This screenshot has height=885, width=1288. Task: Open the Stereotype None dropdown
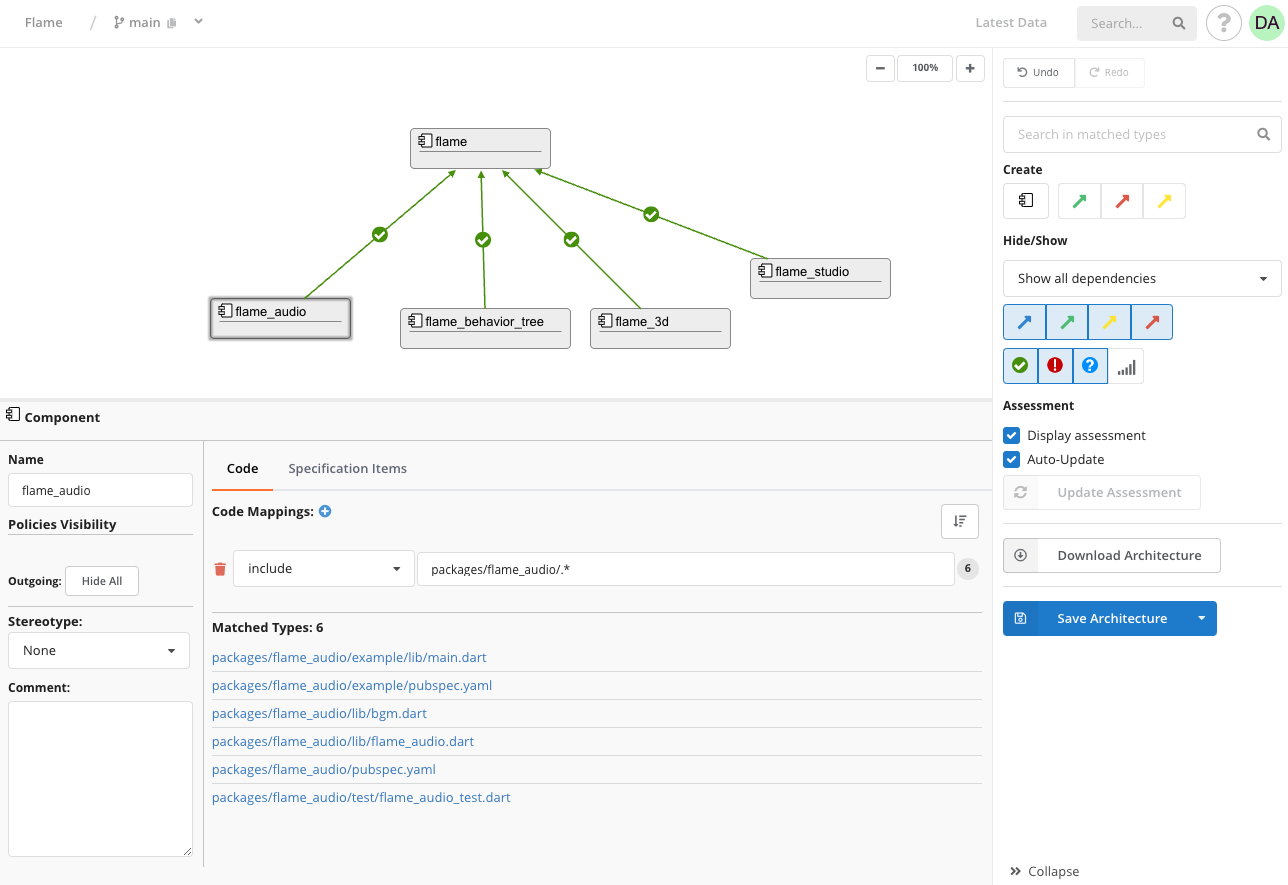tap(99, 650)
